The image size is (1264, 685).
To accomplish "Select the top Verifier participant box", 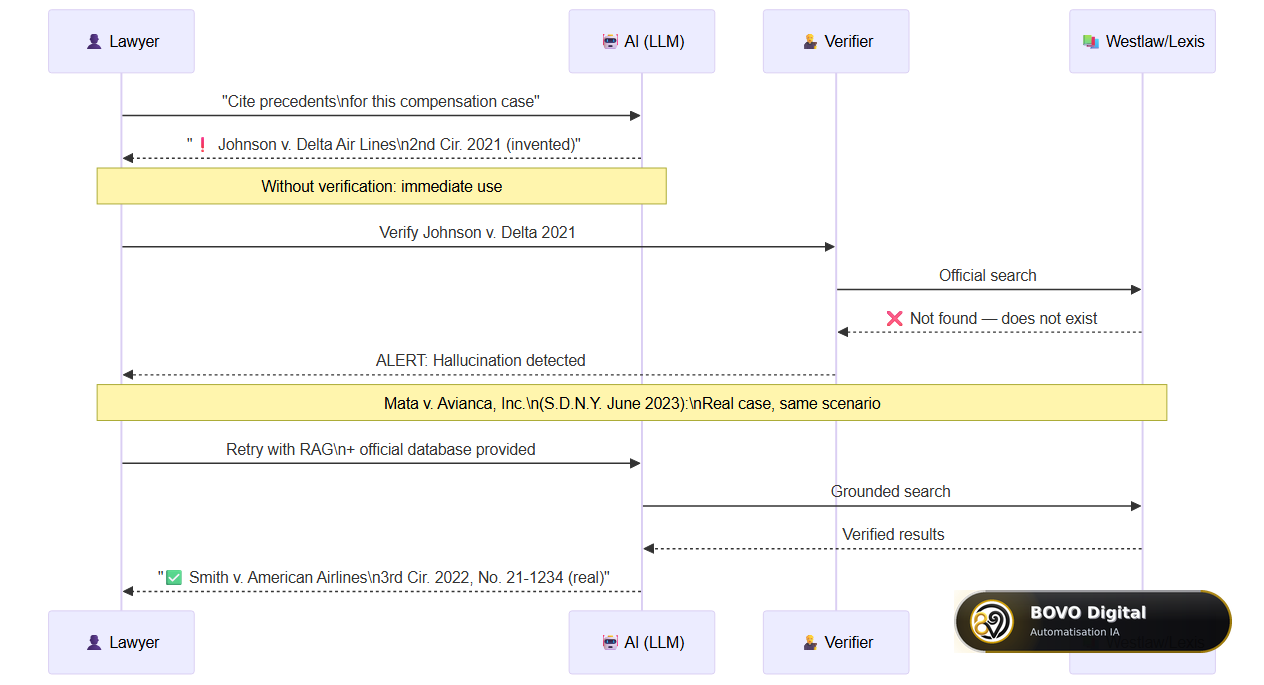I will pyautogui.click(x=836, y=42).
